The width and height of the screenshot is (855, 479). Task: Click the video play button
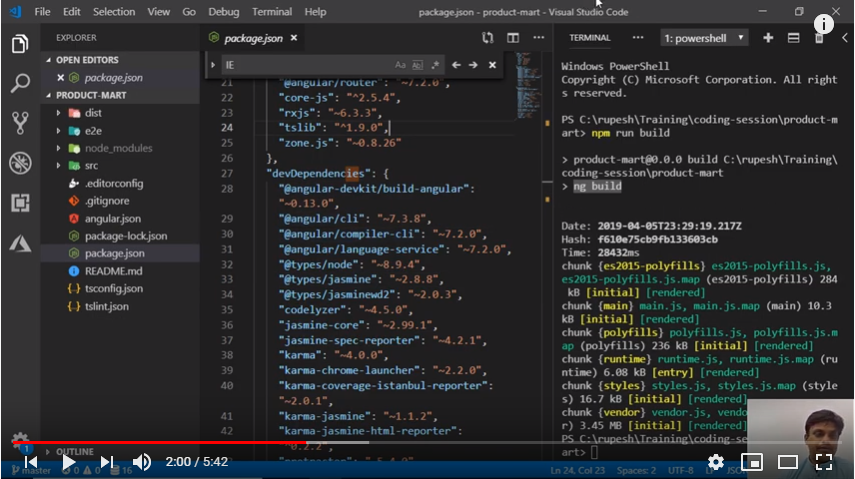(68, 462)
